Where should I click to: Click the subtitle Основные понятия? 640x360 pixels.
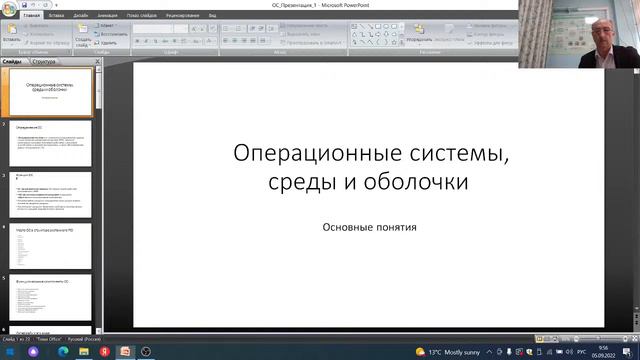click(369, 227)
